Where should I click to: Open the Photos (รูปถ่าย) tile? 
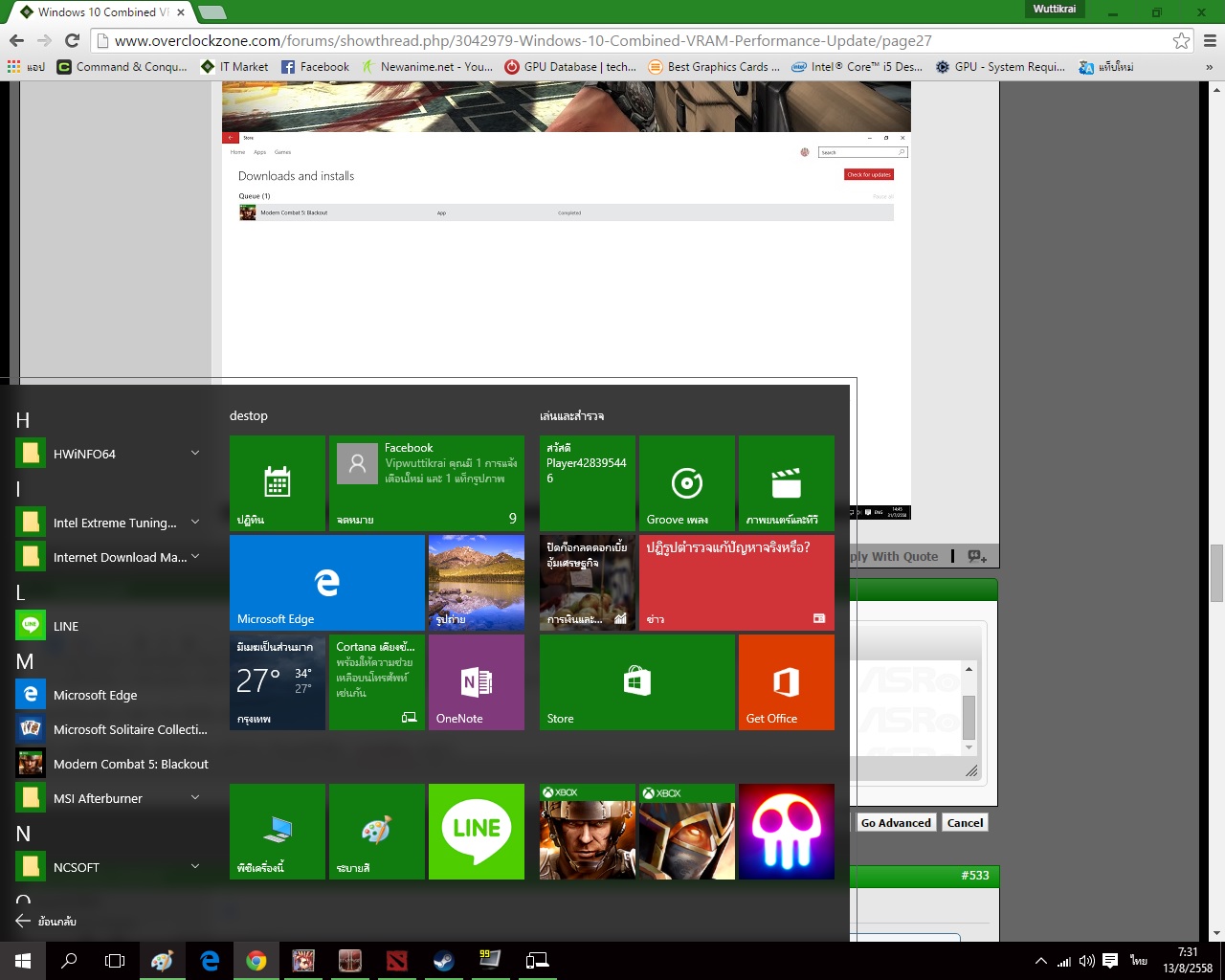[x=477, y=583]
